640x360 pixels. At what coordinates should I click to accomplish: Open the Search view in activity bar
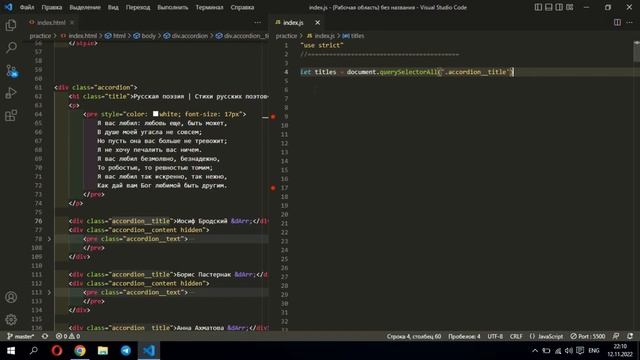pyautogui.click(x=11, y=48)
